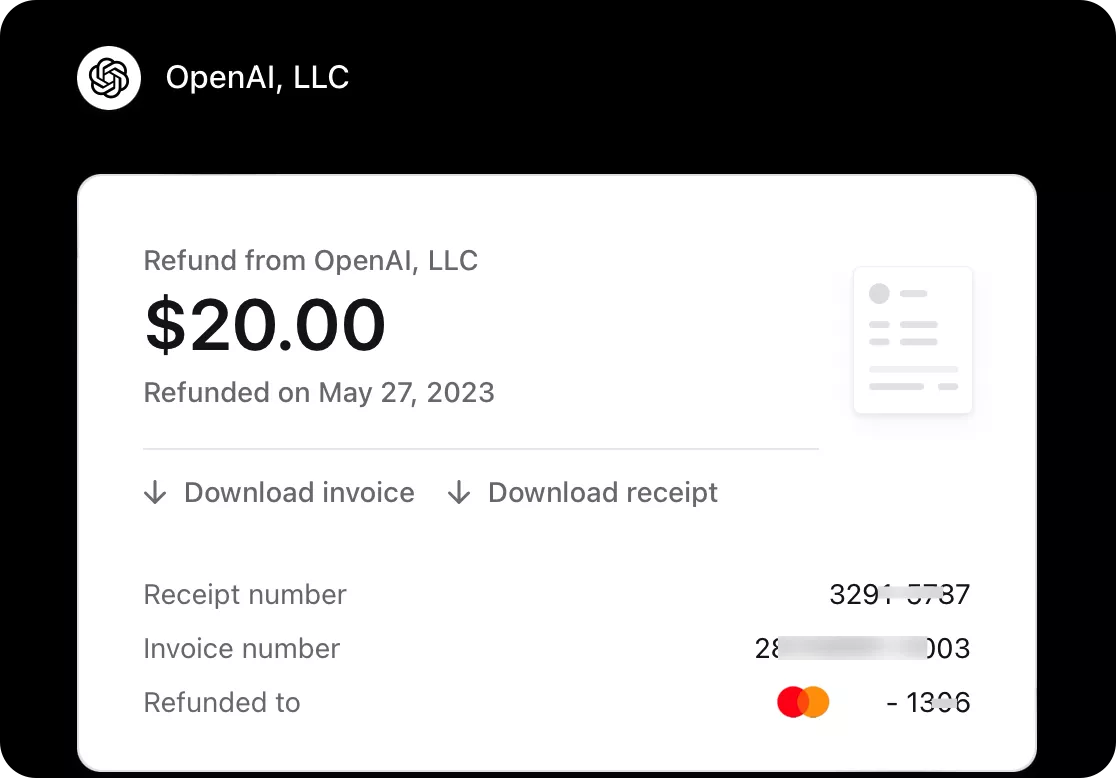Click the divider line above the download links
This screenshot has height=778, width=1116.
click(x=480, y=449)
